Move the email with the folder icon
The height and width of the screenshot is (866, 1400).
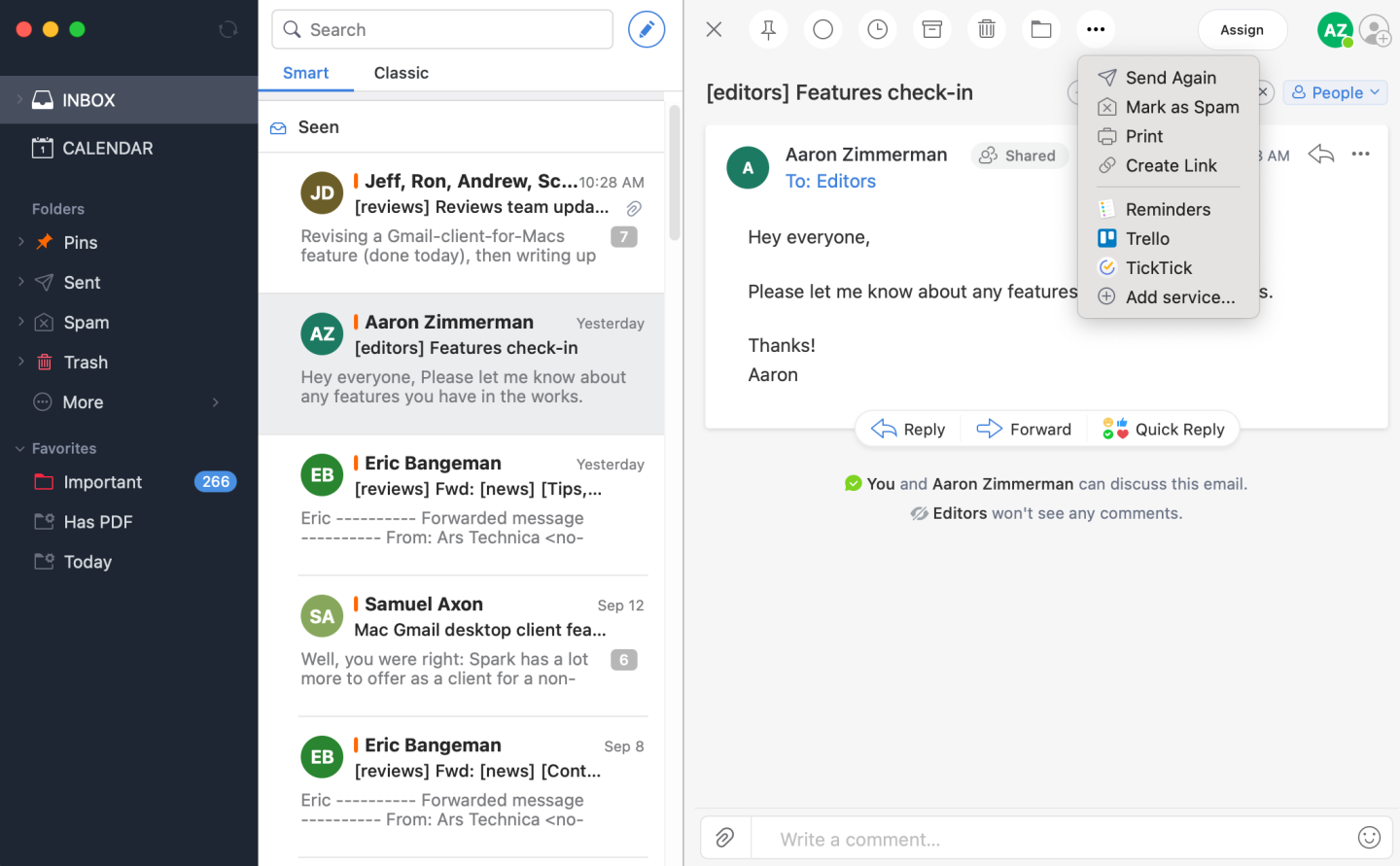point(1040,29)
